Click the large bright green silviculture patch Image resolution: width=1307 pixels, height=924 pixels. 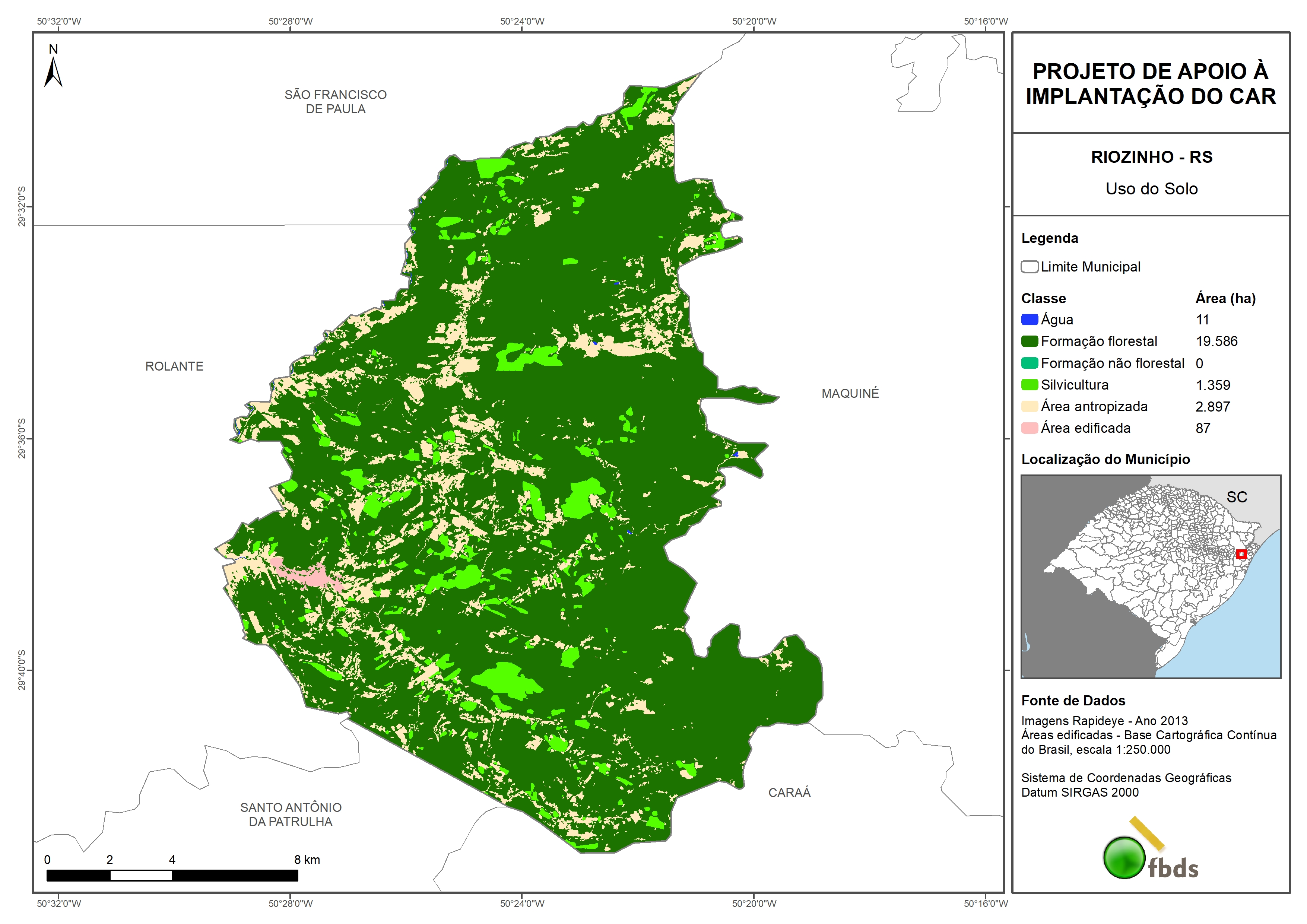point(504,680)
